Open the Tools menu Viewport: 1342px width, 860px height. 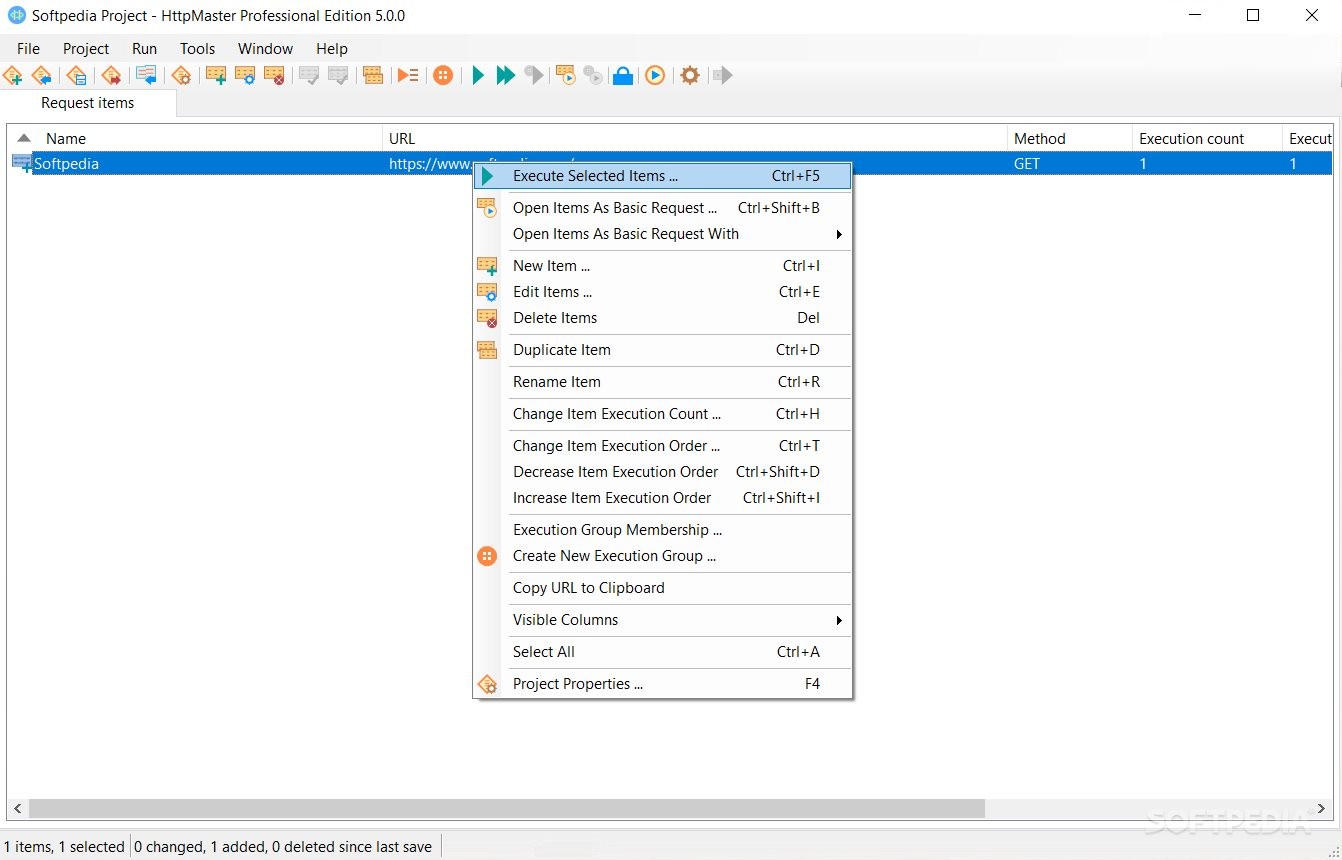click(197, 48)
